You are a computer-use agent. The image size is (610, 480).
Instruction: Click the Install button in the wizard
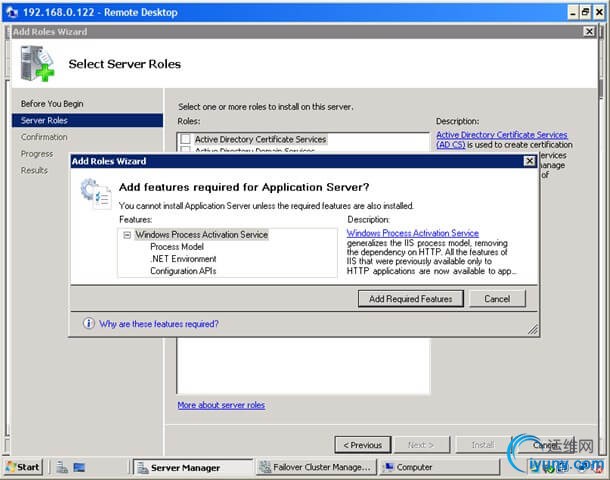click(483, 445)
